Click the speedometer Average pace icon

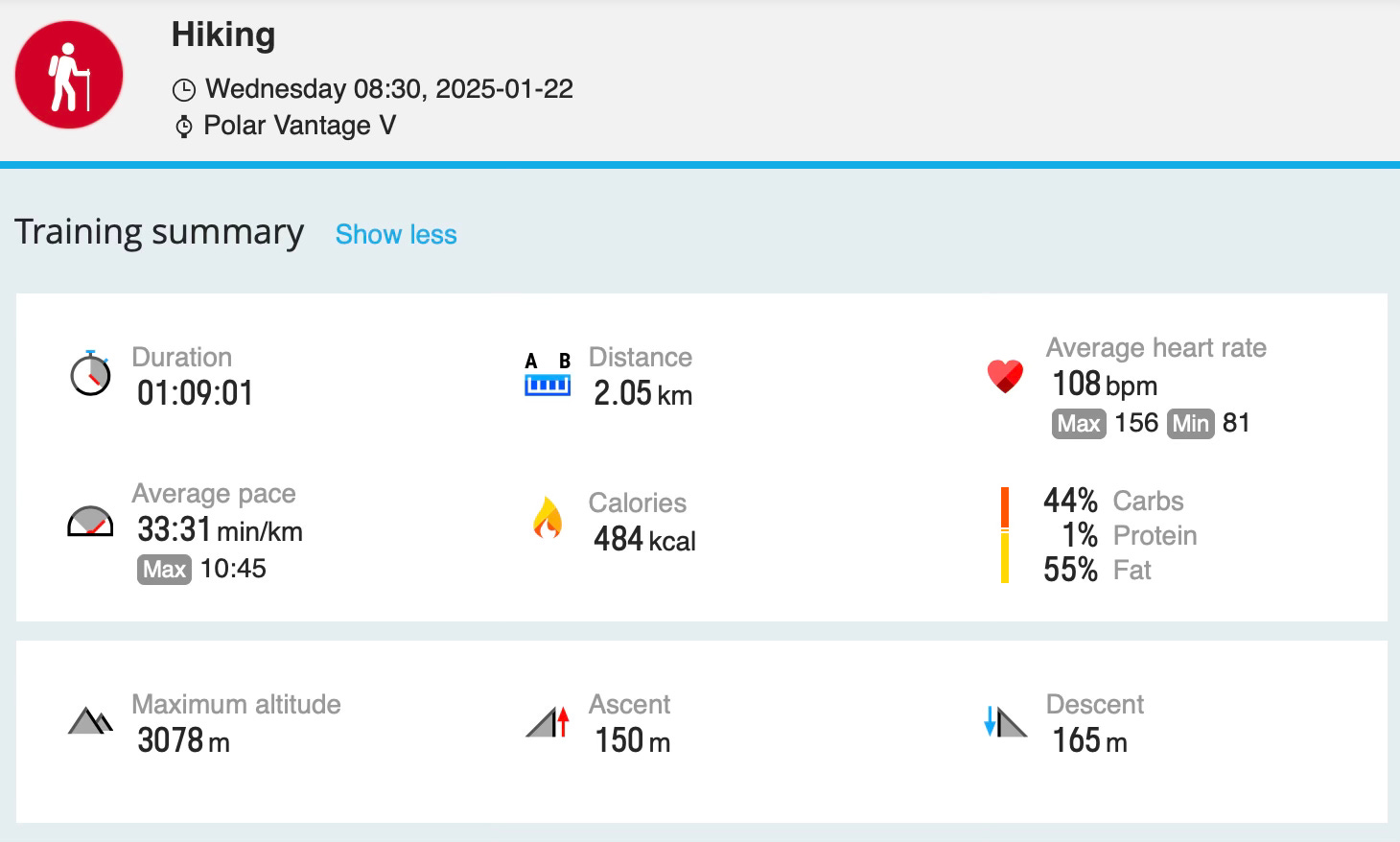[x=90, y=521]
